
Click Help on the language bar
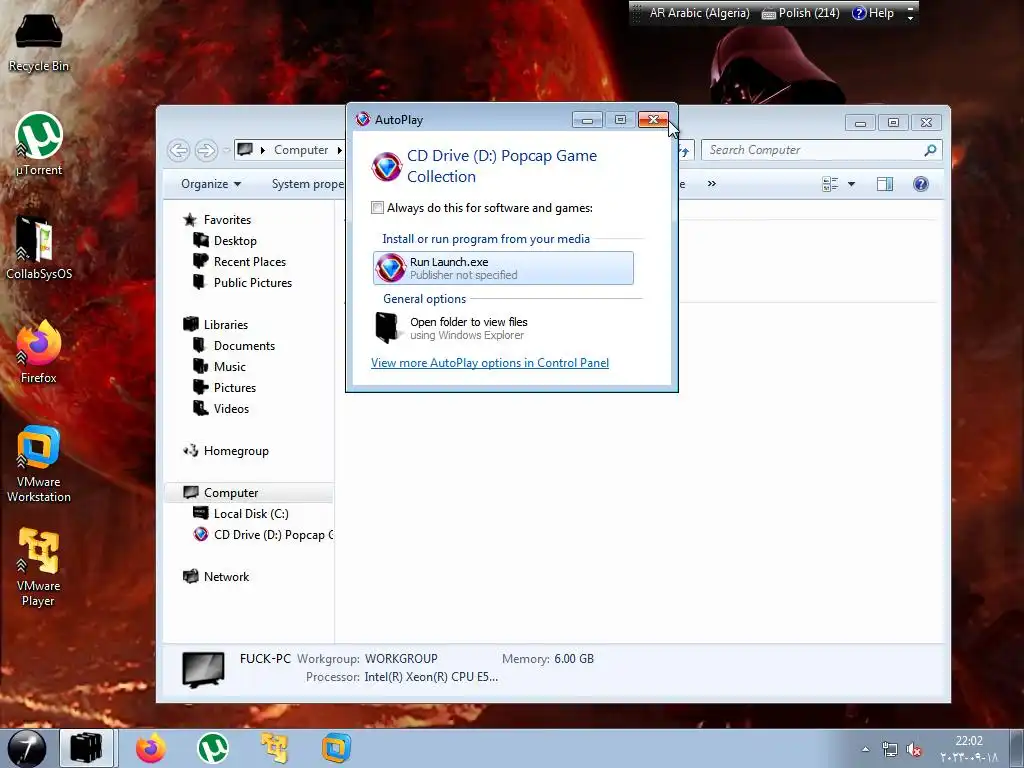click(873, 13)
